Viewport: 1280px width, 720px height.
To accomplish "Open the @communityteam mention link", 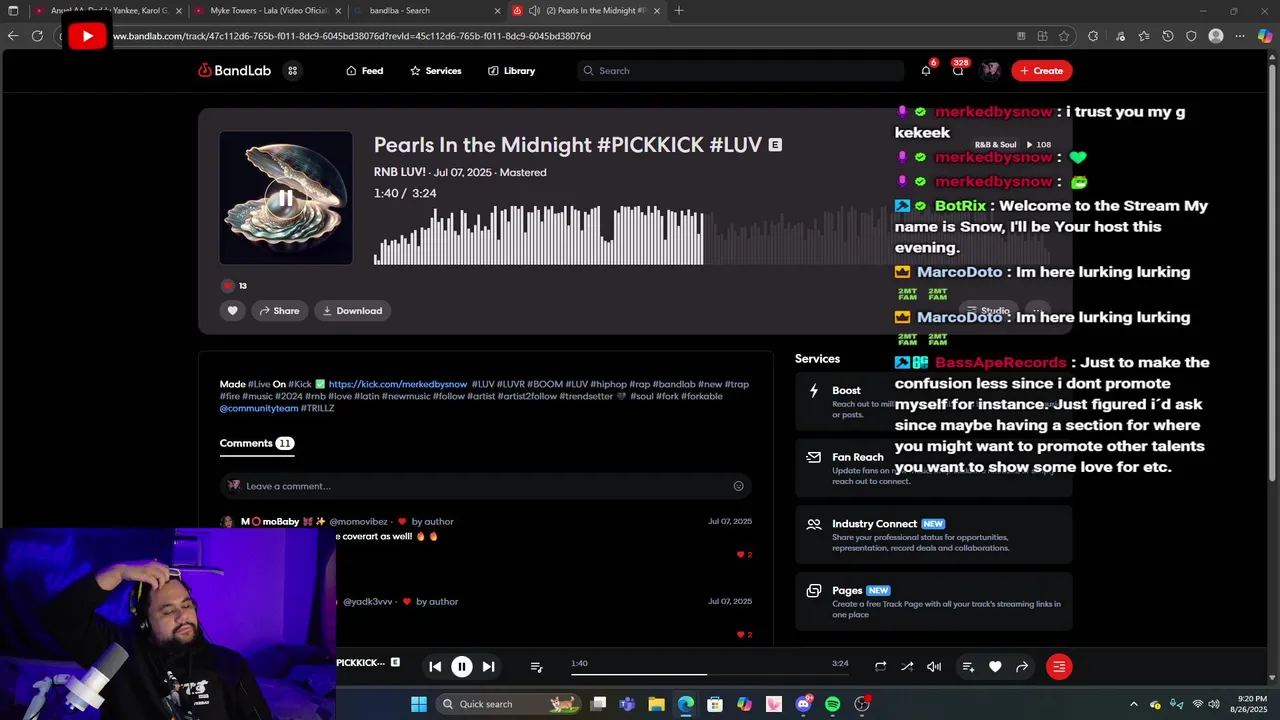I will coord(259,408).
